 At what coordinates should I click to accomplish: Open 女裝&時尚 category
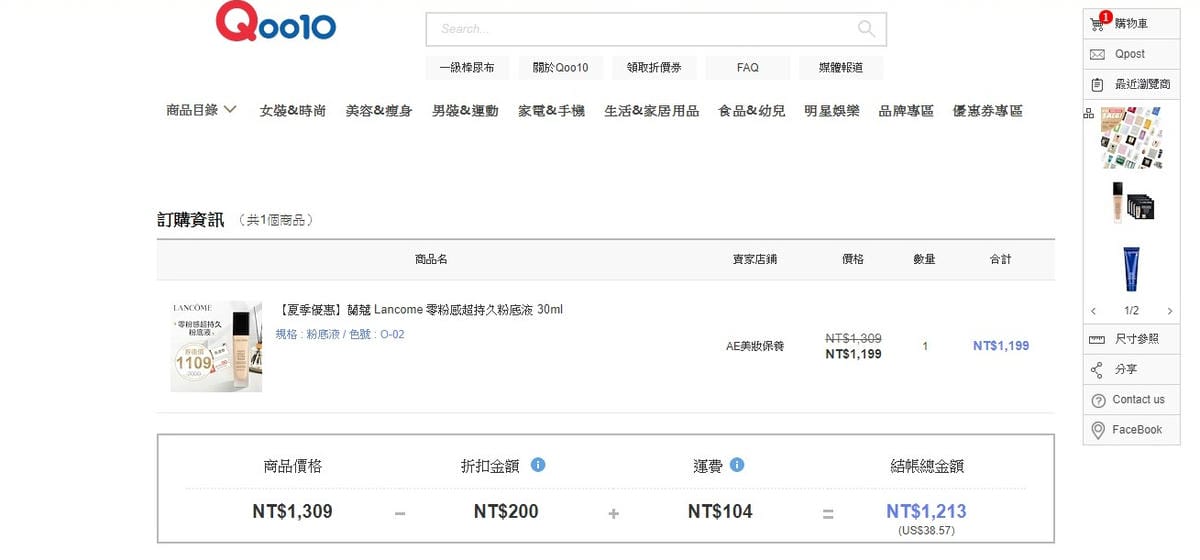coord(293,111)
